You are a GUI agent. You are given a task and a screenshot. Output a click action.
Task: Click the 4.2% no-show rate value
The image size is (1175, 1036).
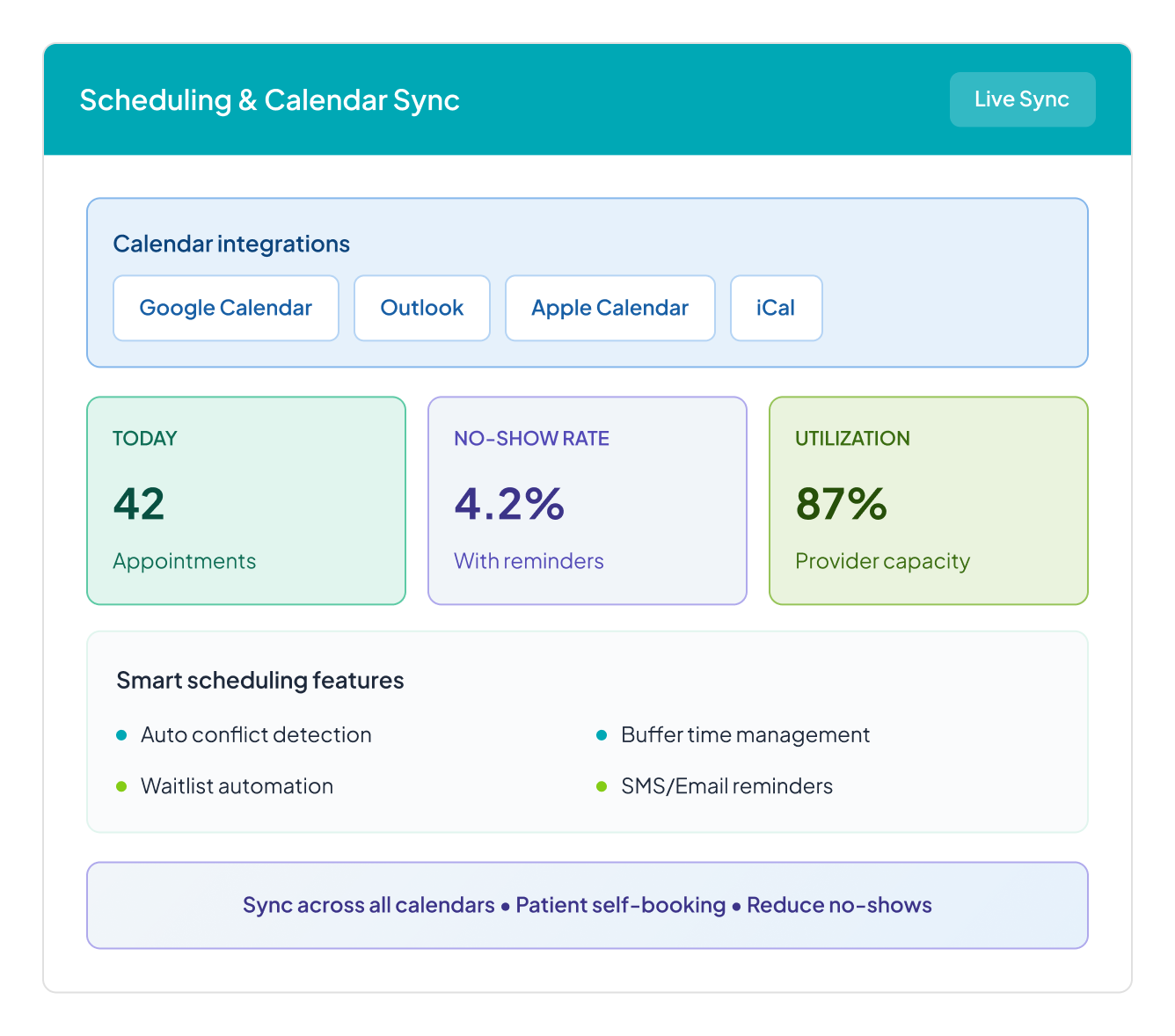509,504
